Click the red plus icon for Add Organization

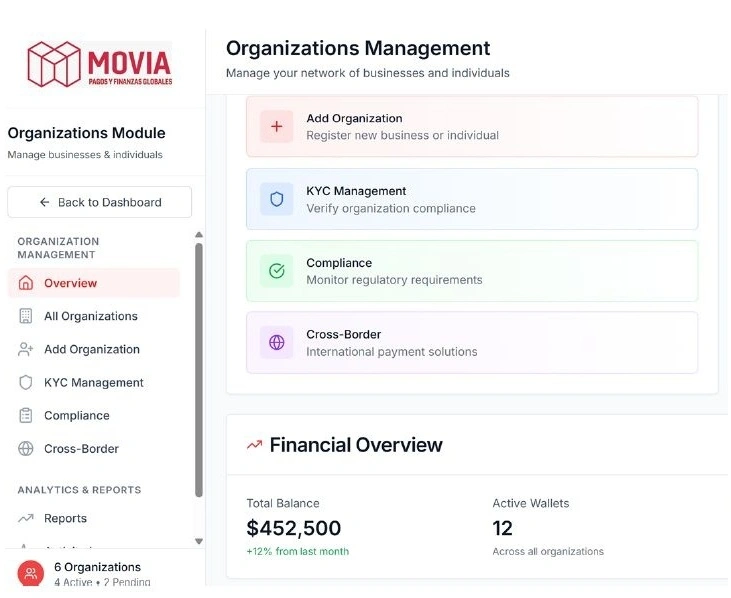(277, 127)
